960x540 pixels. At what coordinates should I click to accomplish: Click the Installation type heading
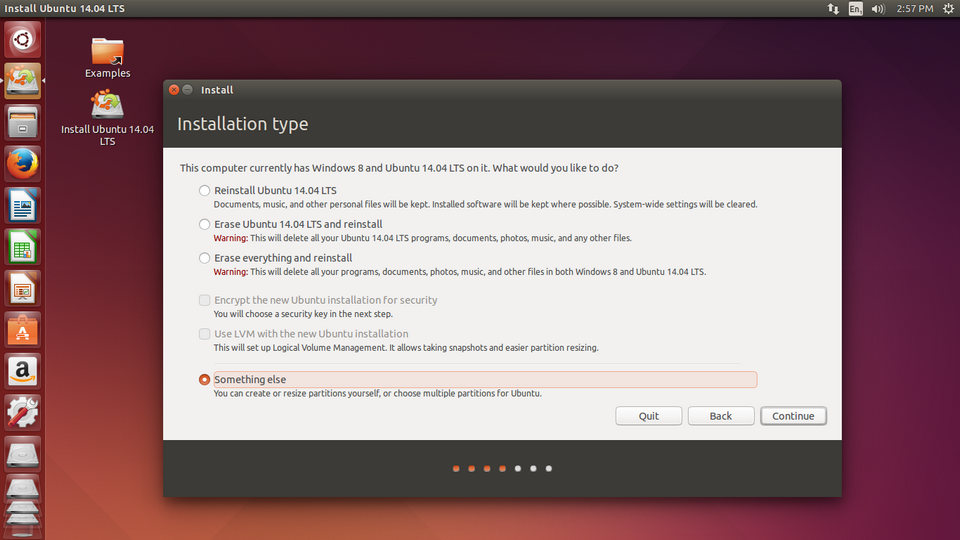[242, 124]
